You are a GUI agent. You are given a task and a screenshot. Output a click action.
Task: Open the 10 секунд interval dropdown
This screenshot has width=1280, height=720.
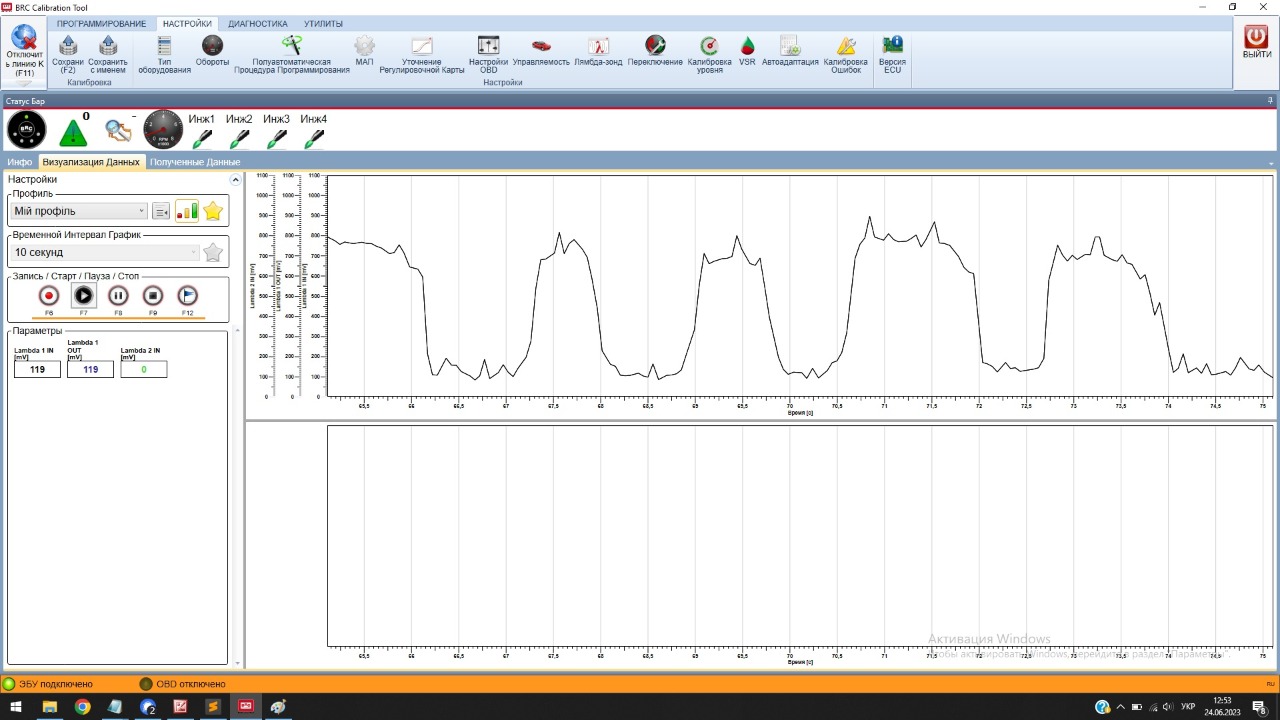coord(106,253)
